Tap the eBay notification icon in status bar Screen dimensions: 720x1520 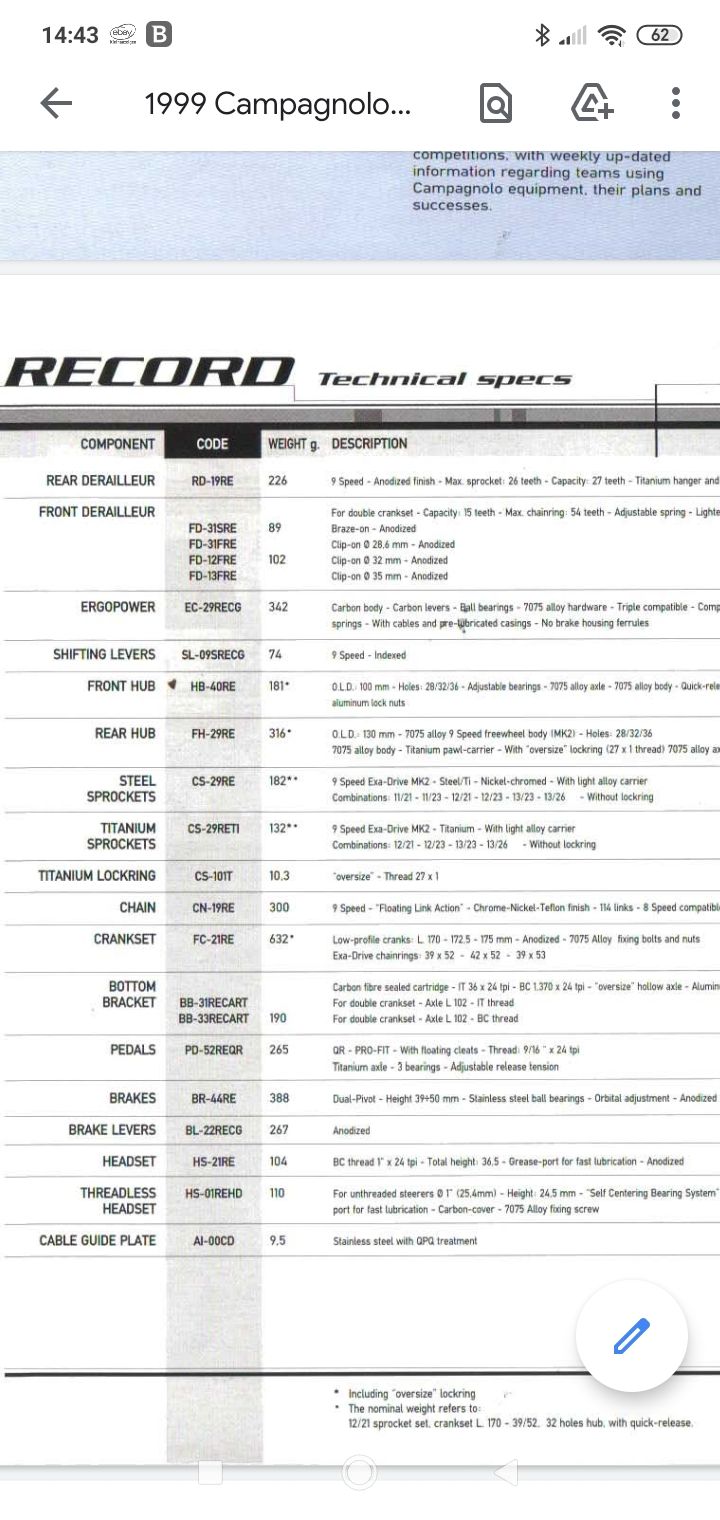pyautogui.click(x=122, y=34)
